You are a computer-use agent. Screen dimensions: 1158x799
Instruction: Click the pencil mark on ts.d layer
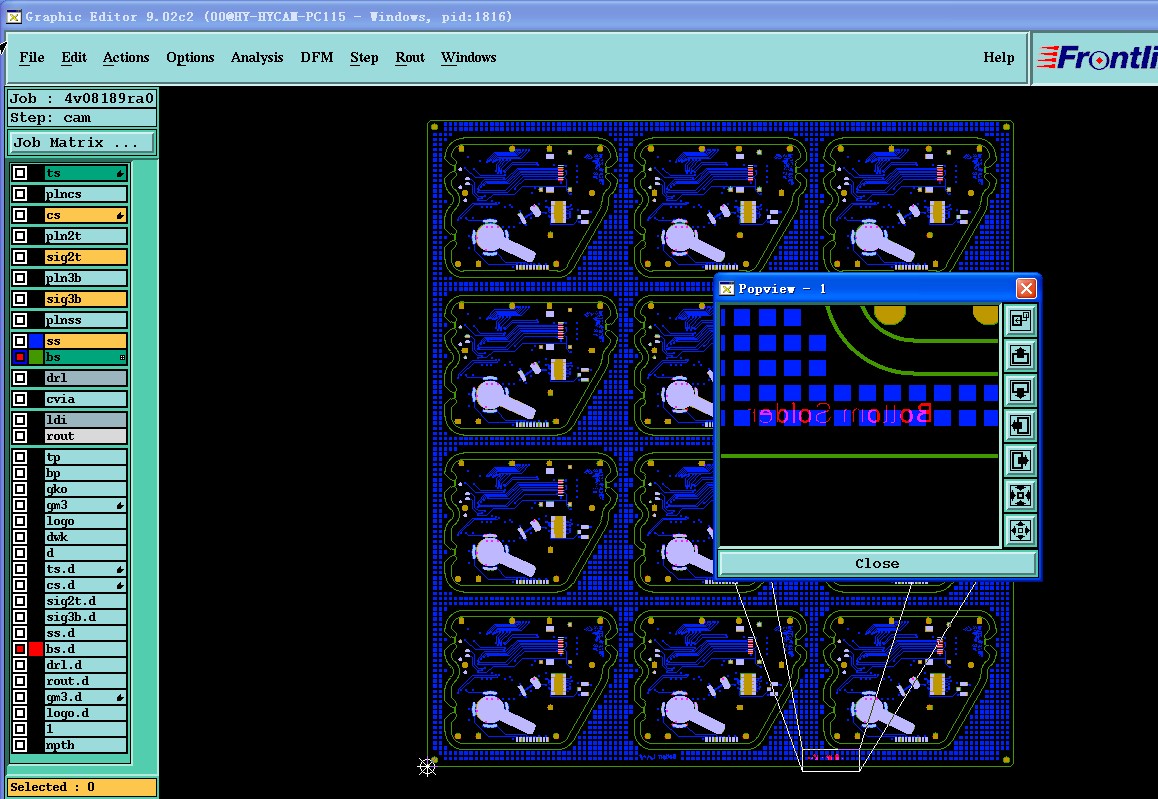point(120,569)
